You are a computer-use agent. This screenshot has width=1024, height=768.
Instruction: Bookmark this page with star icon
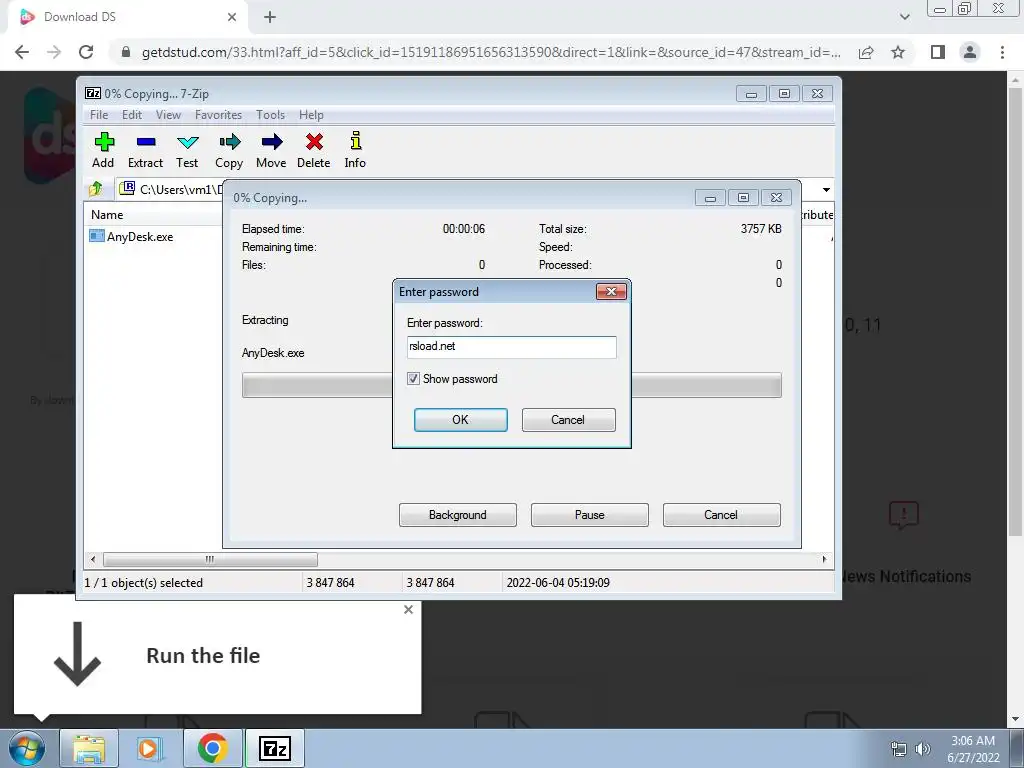point(898,52)
